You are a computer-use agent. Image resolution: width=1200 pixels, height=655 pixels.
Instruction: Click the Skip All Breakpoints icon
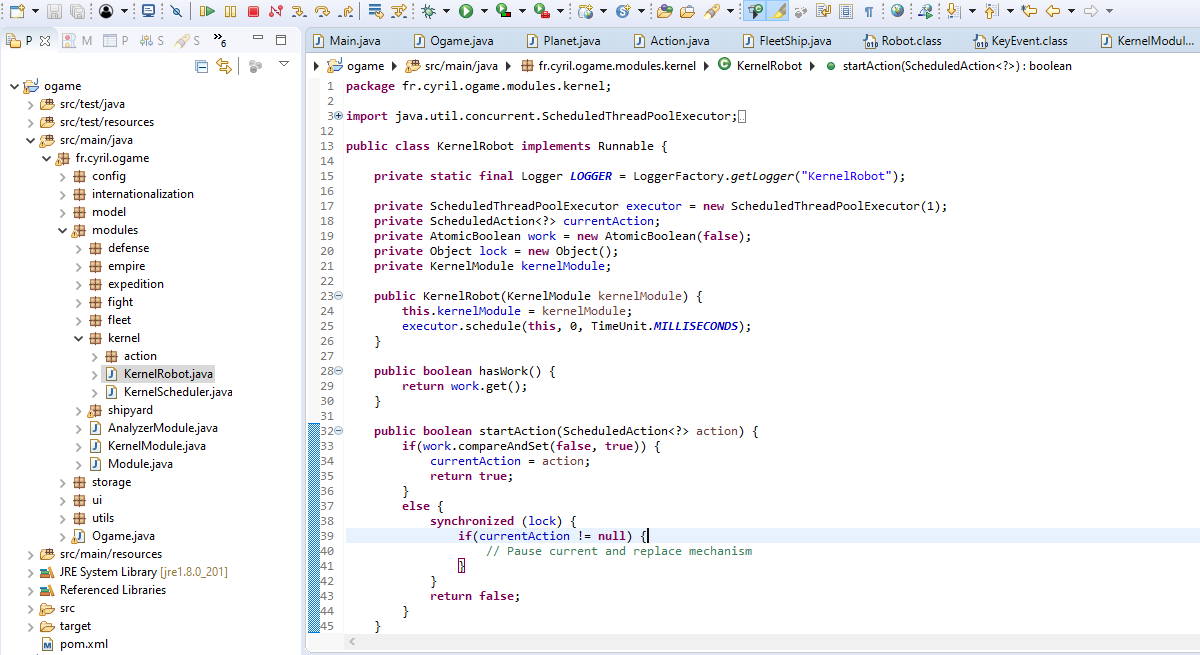point(176,11)
